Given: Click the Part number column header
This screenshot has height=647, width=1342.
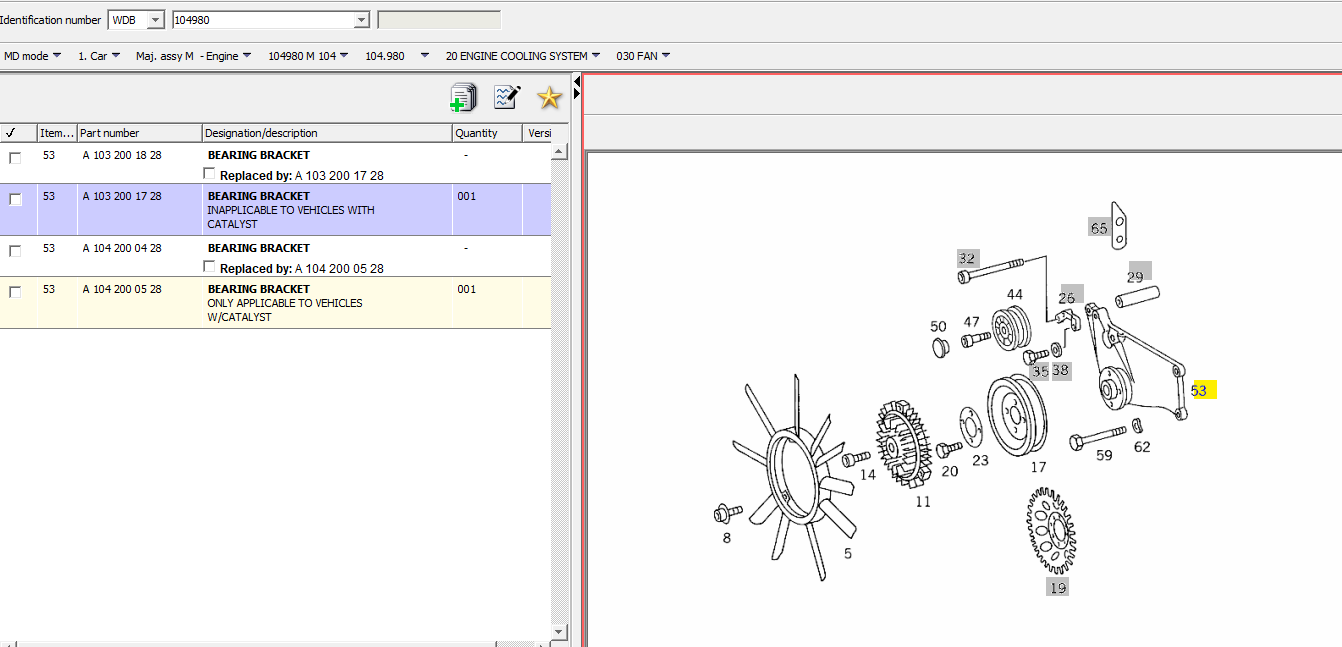Looking at the screenshot, I should (139, 133).
